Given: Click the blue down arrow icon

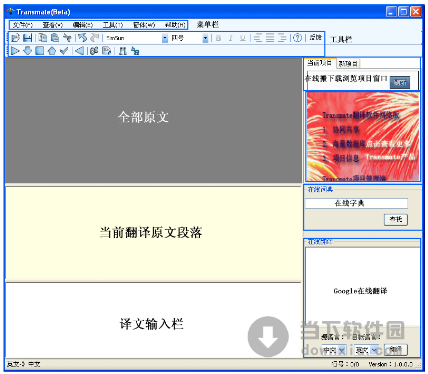Looking at the screenshot, I should [x=28, y=51].
